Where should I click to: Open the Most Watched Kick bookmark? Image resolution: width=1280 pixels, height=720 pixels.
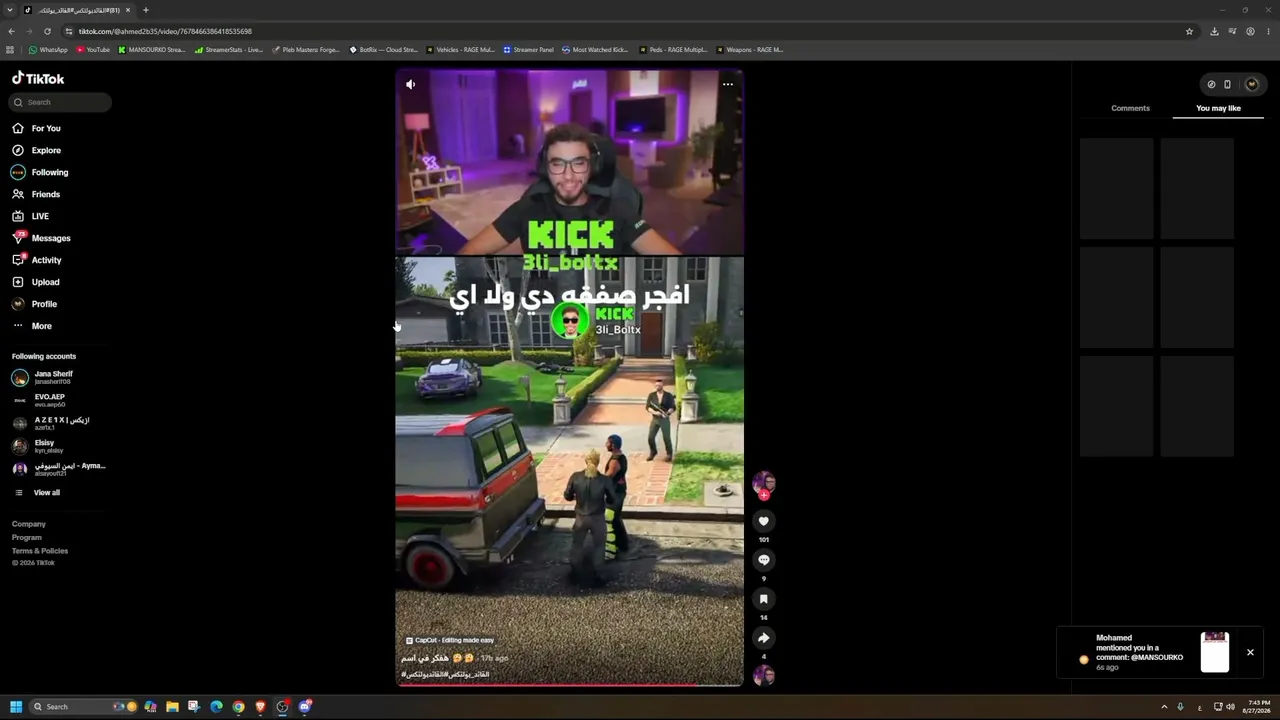click(595, 49)
